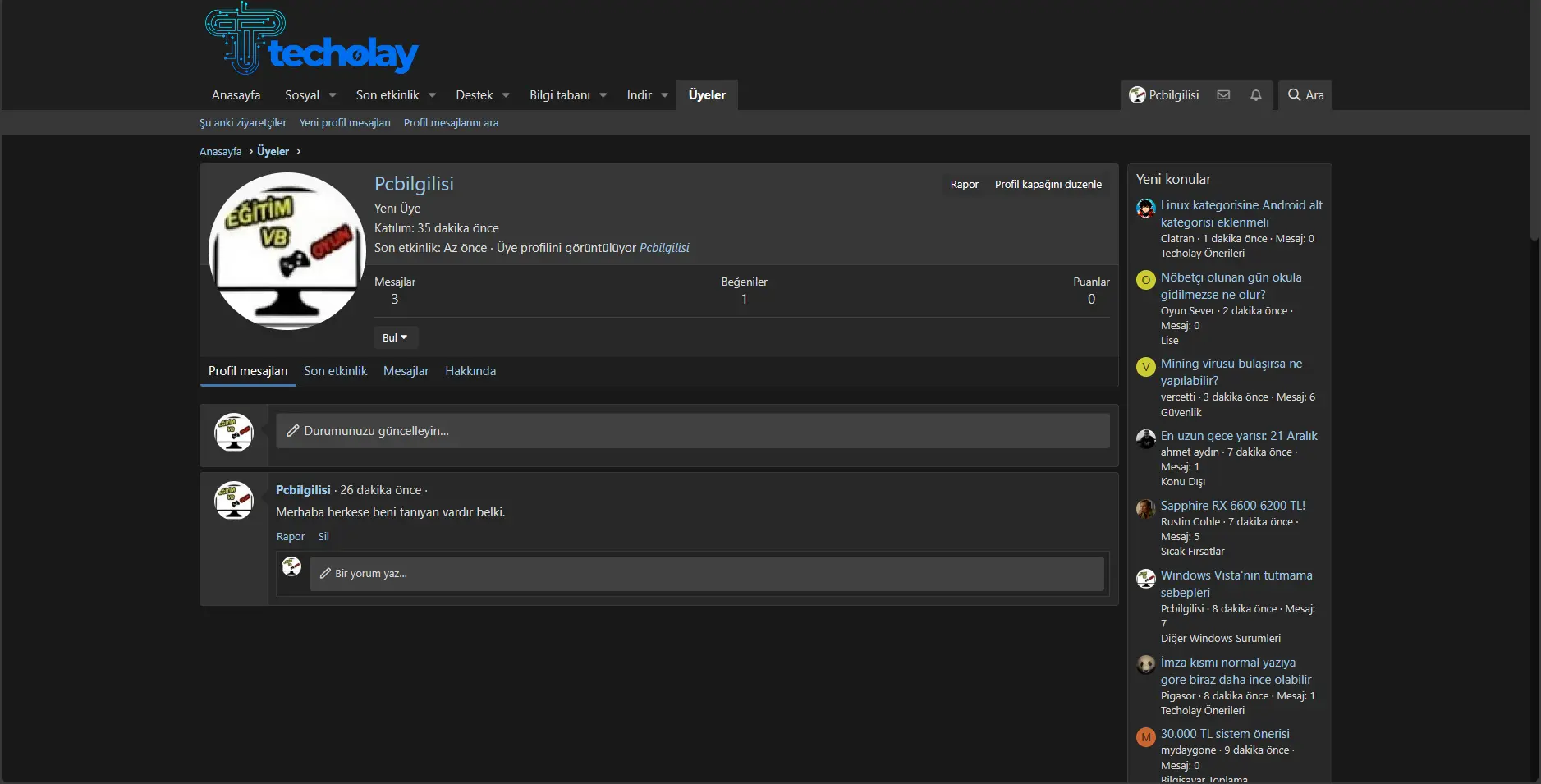This screenshot has width=1541, height=784.
Task: Click the Durumunuzu güncelleyin status field
Action: [693, 431]
